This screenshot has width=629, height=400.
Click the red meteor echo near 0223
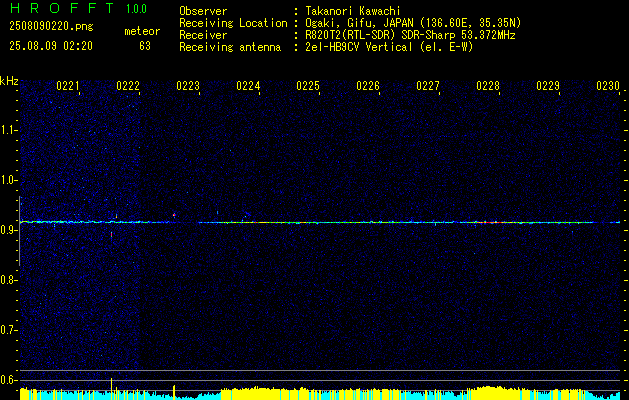coord(174,215)
